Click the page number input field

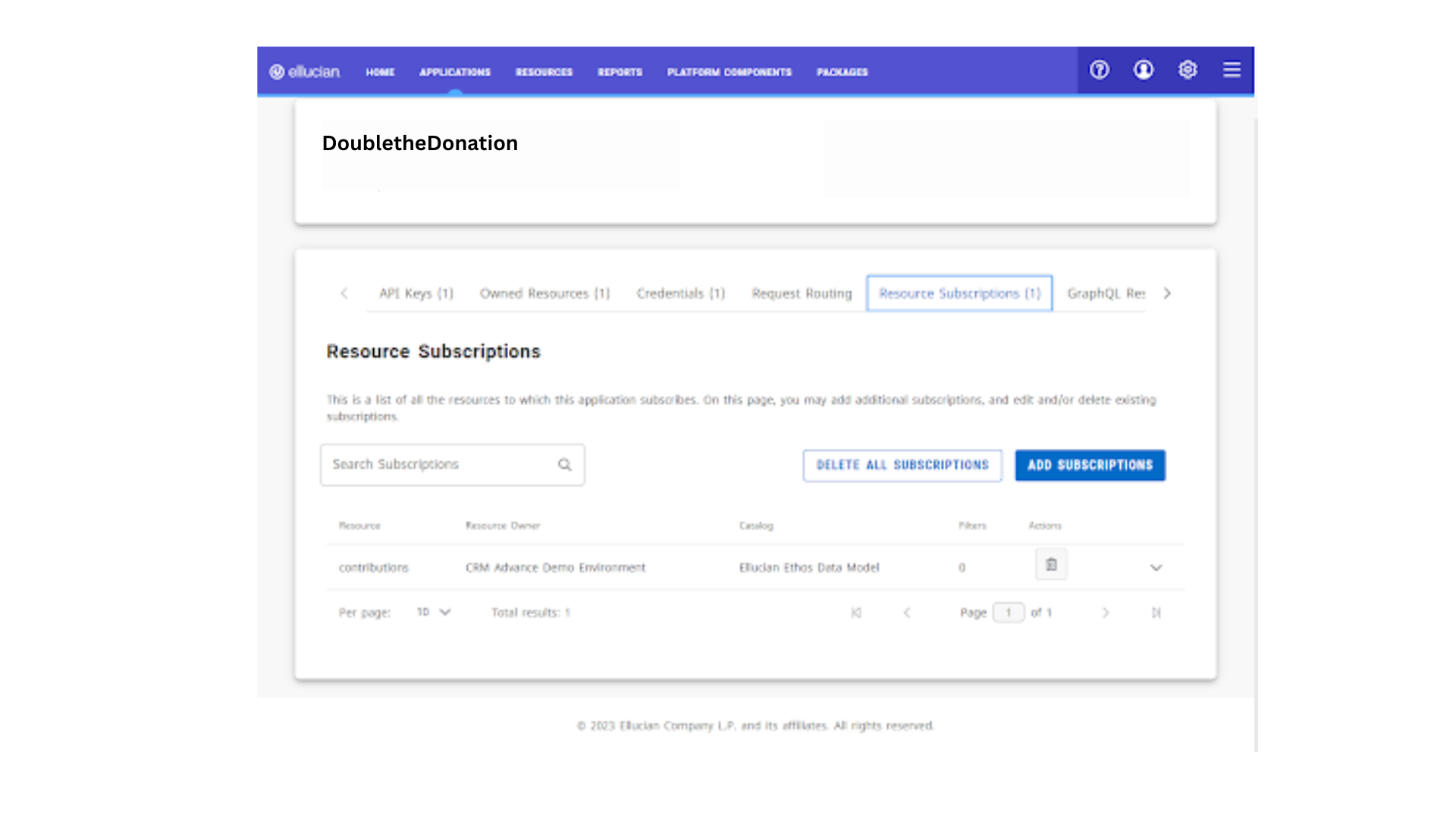(x=1009, y=612)
